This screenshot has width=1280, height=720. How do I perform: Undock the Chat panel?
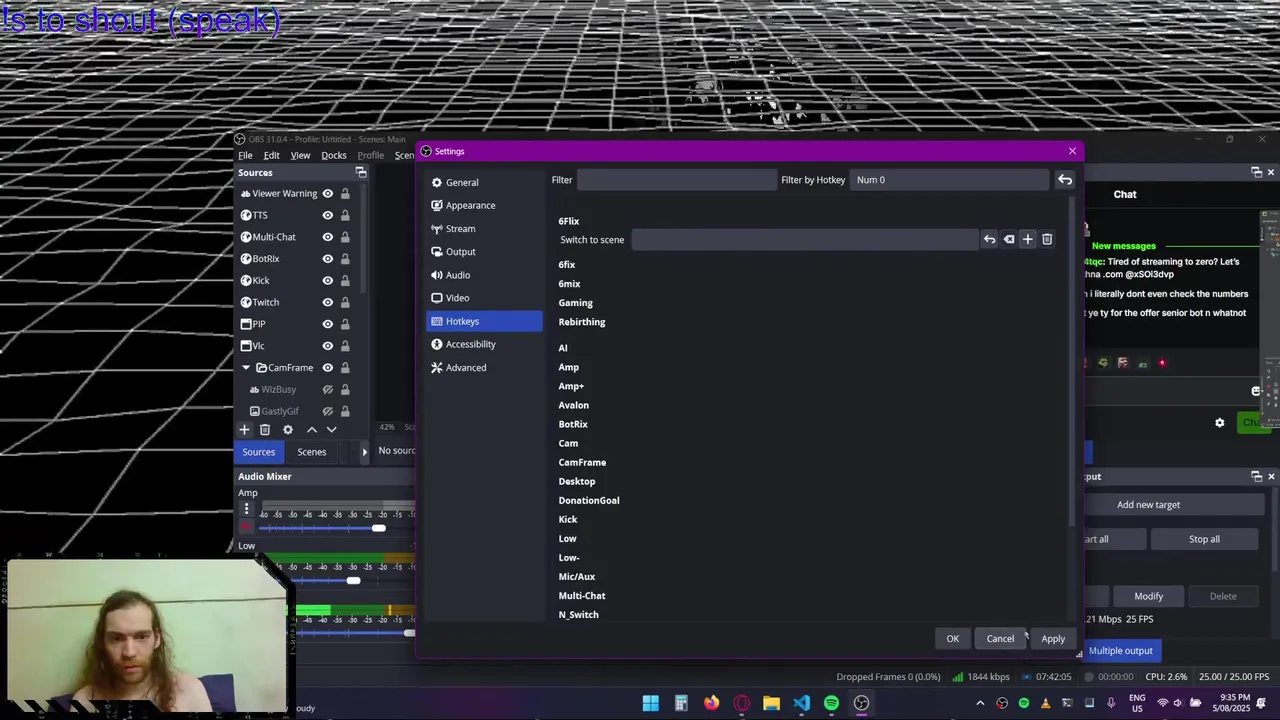point(1257,173)
